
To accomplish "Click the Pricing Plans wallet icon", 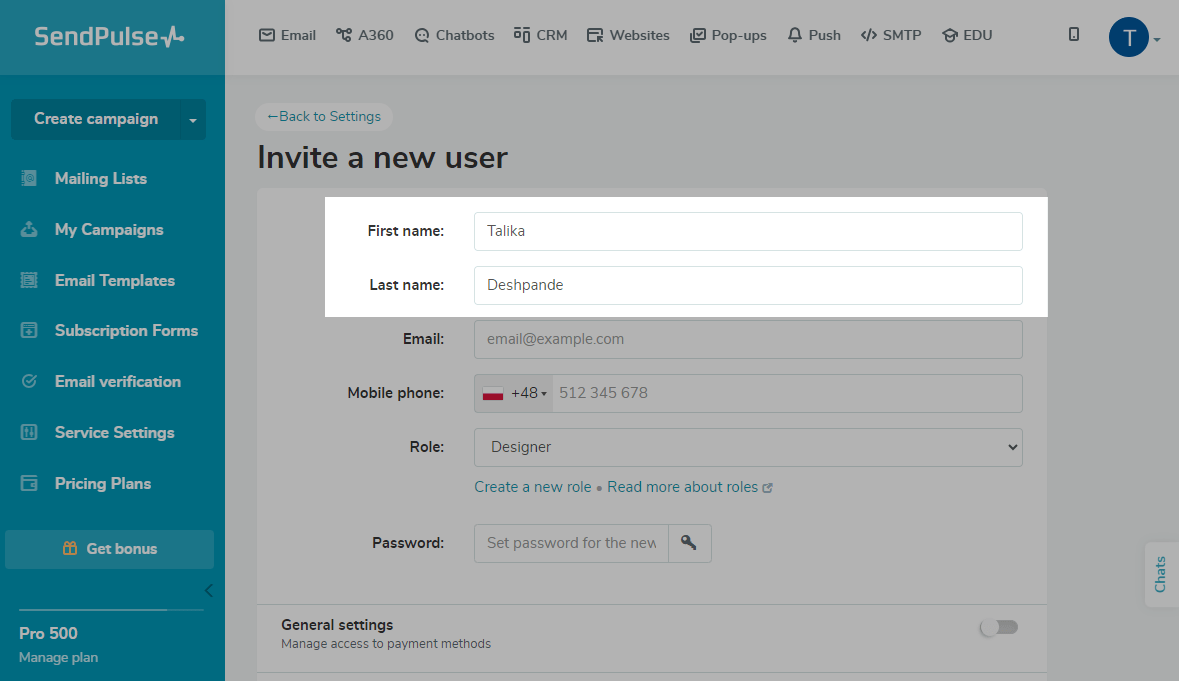I will tap(29, 484).
